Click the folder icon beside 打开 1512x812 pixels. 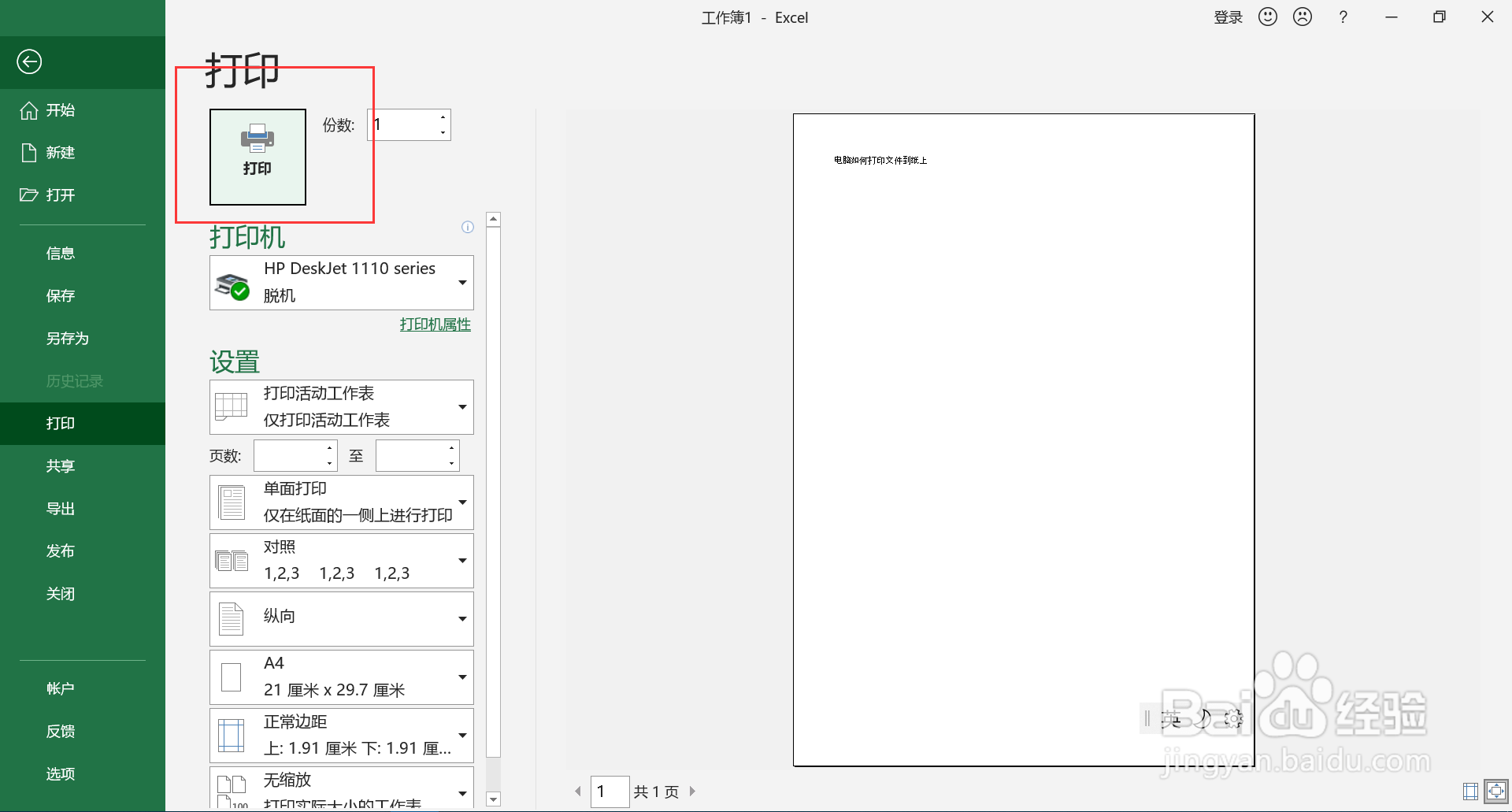coord(29,195)
